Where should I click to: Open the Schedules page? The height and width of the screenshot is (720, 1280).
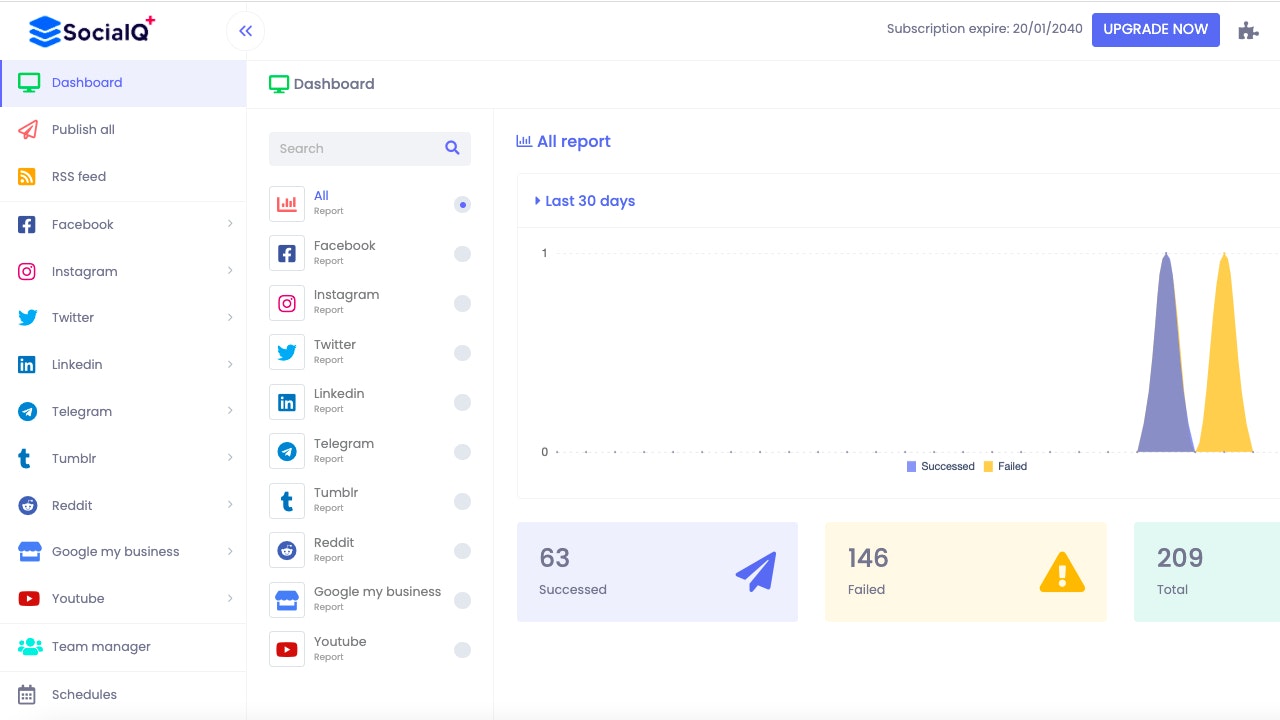point(84,694)
